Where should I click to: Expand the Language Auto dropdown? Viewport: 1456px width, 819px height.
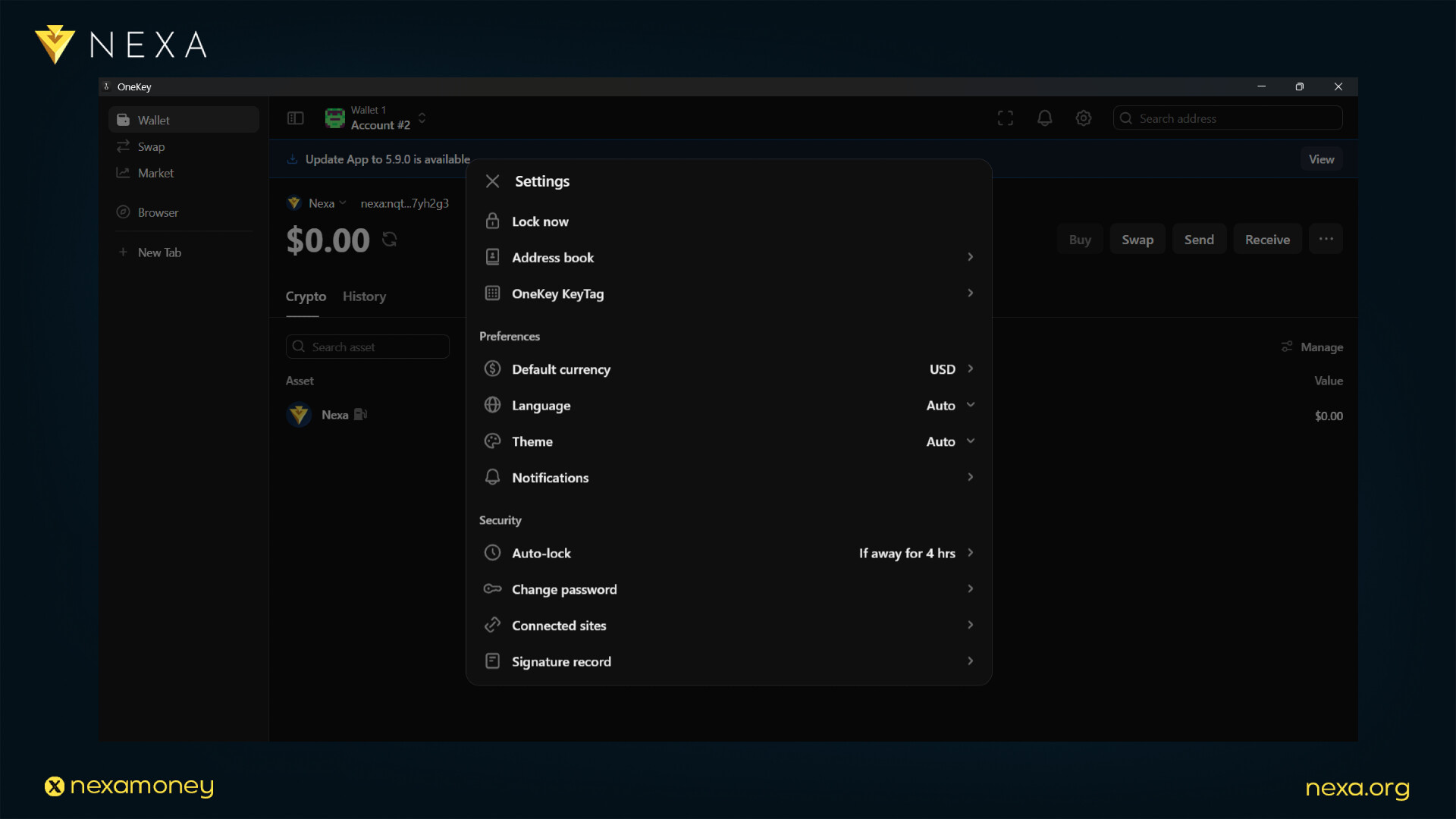(951, 406)
